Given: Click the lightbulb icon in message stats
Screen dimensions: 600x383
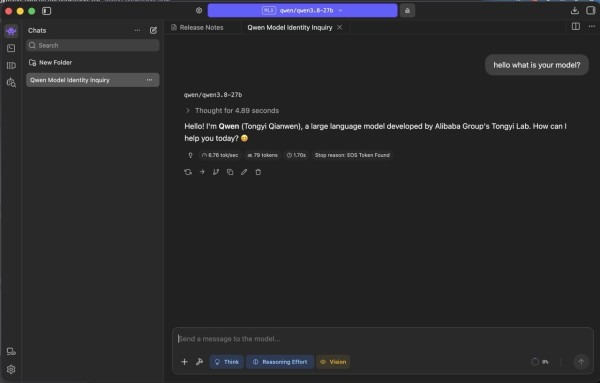Looking at the screenshot, I should tap(191, 155).
